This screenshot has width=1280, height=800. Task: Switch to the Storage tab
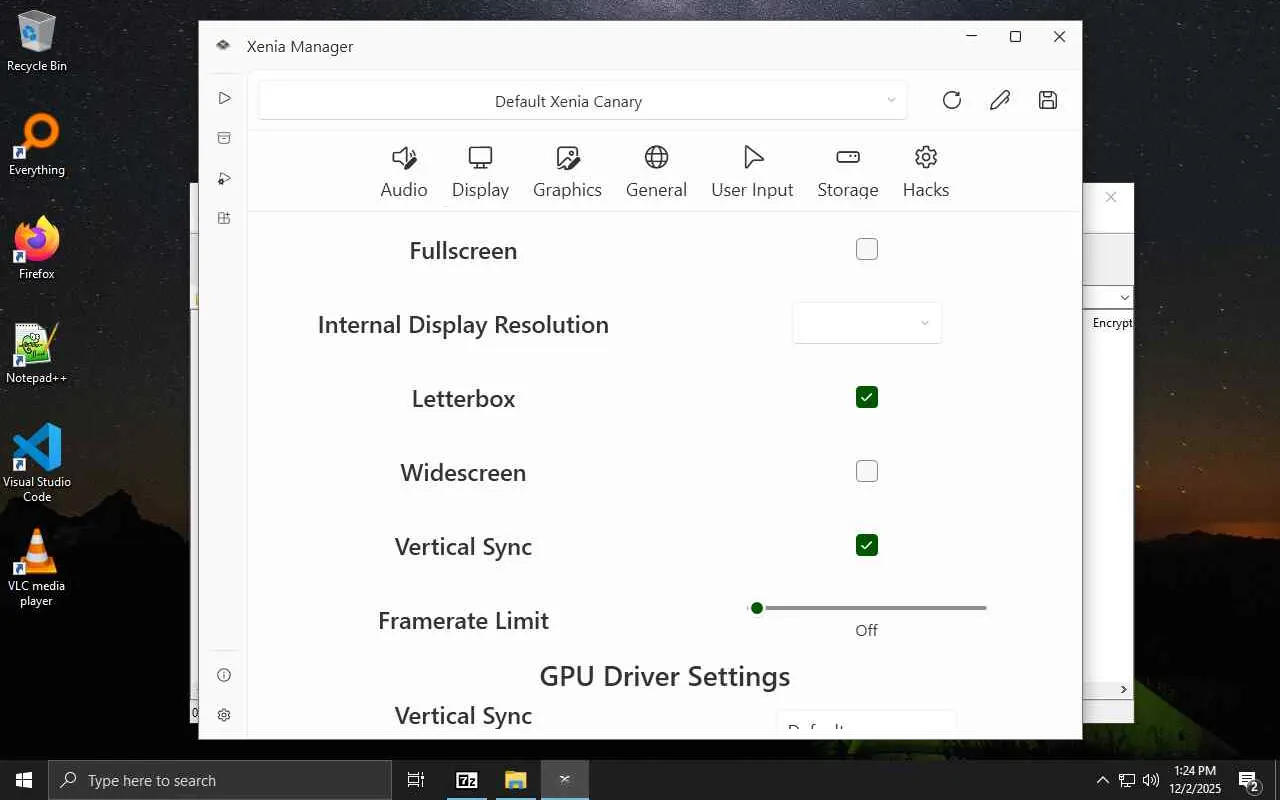pyautogui.click(x=848, y=172)
